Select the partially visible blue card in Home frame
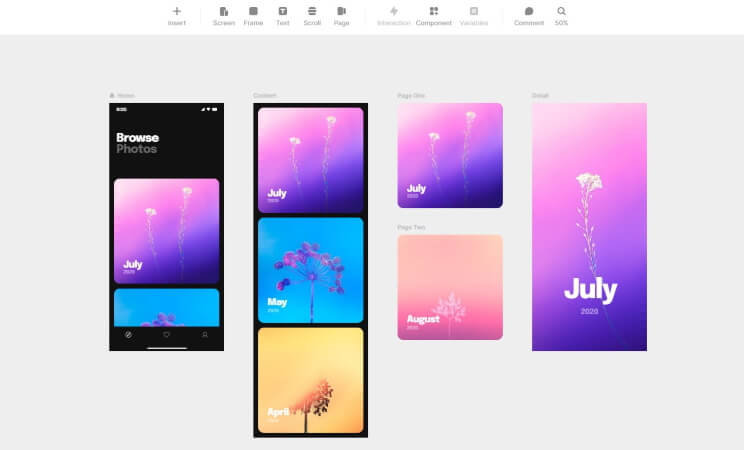Image resolution: width=744 pixels, height=450 pixels. click(167, 308)
